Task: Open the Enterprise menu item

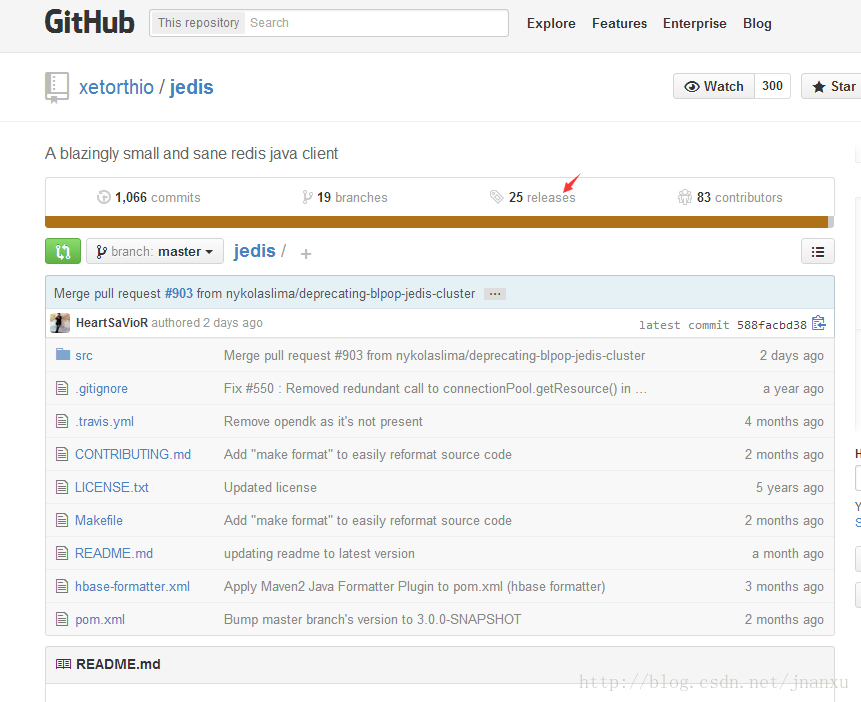Action: [695, 24]
